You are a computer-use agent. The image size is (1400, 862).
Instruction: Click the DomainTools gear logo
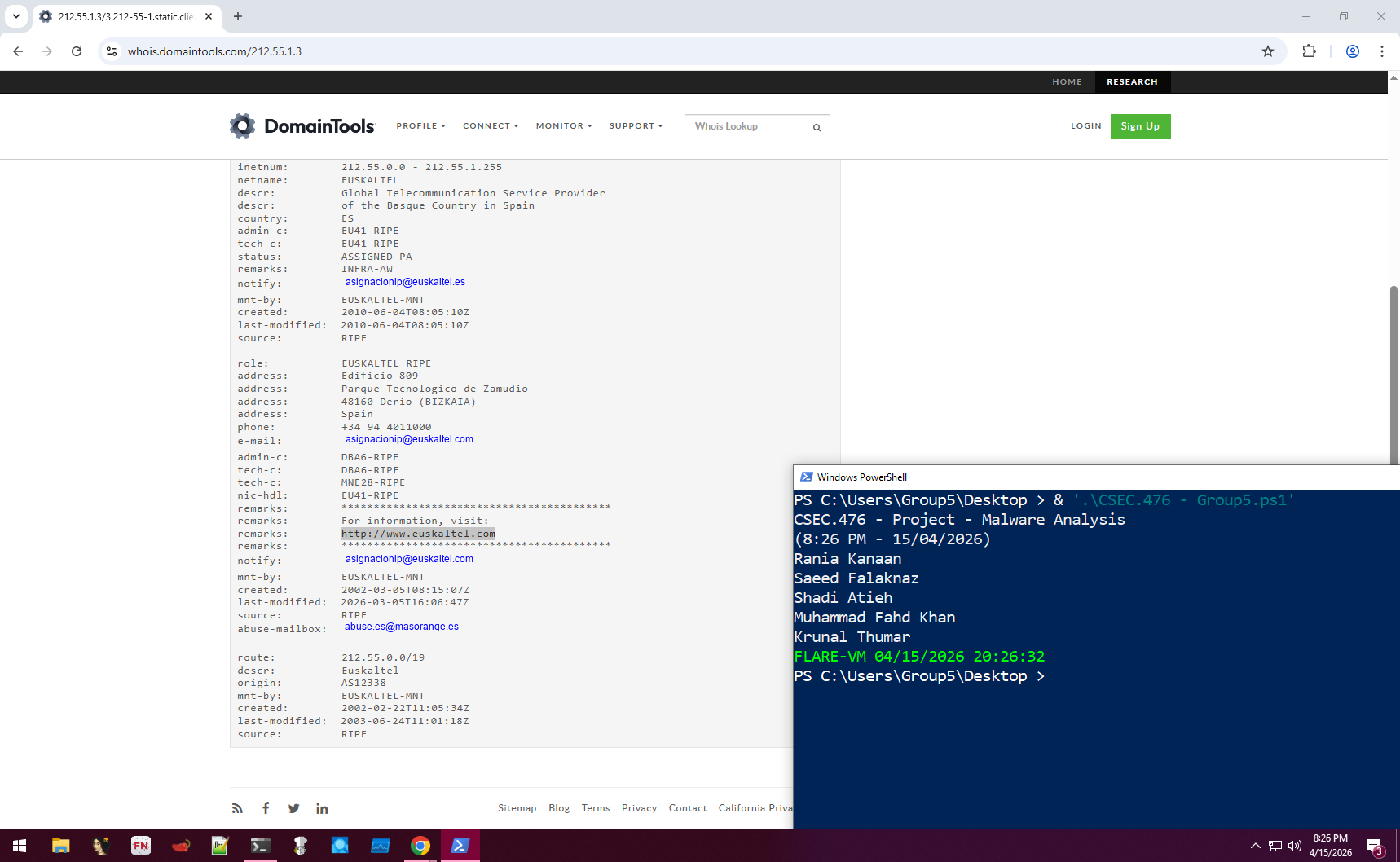tap(242, 125)
